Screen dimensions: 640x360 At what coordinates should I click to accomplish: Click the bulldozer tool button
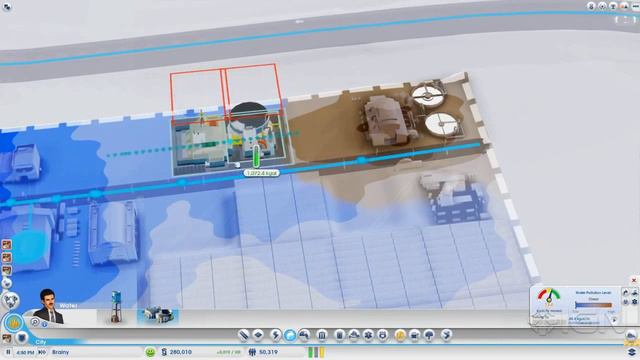(x=631, y=335)
